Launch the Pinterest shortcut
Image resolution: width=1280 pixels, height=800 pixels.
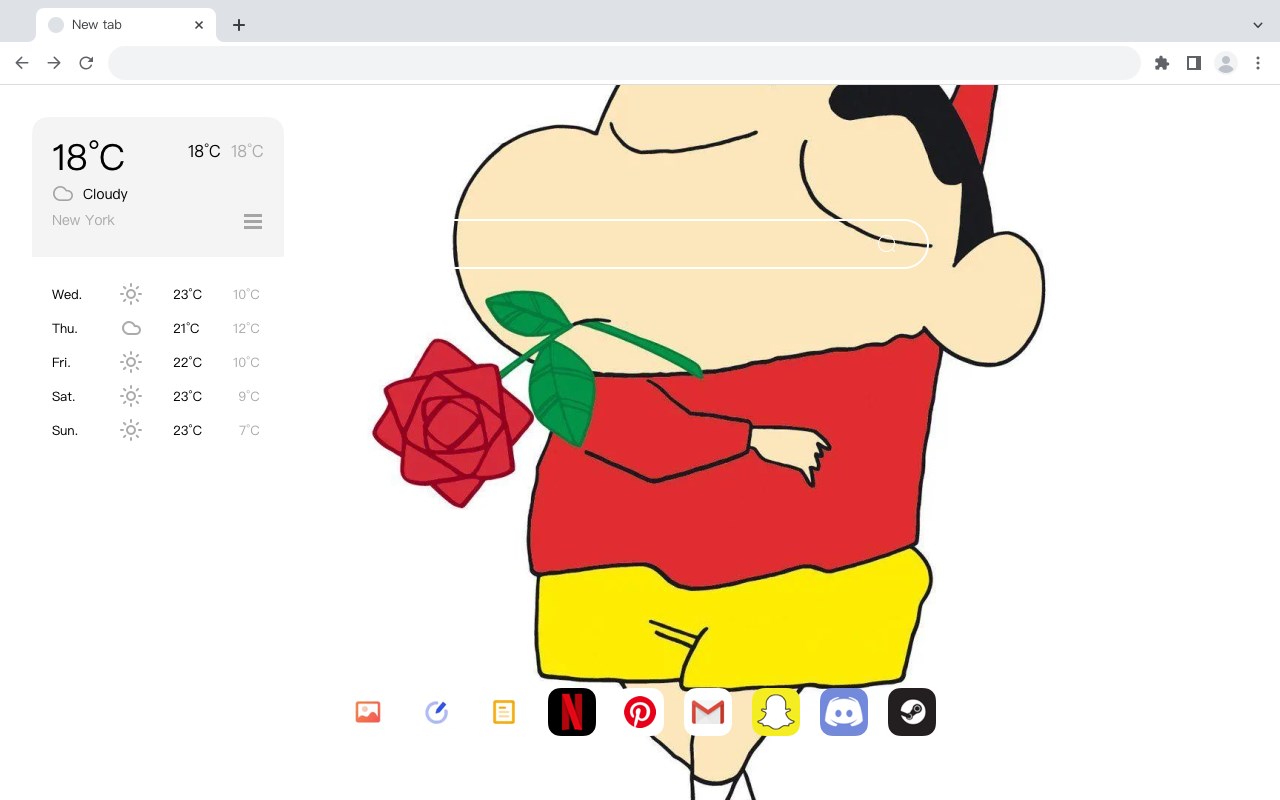(640, 712)
